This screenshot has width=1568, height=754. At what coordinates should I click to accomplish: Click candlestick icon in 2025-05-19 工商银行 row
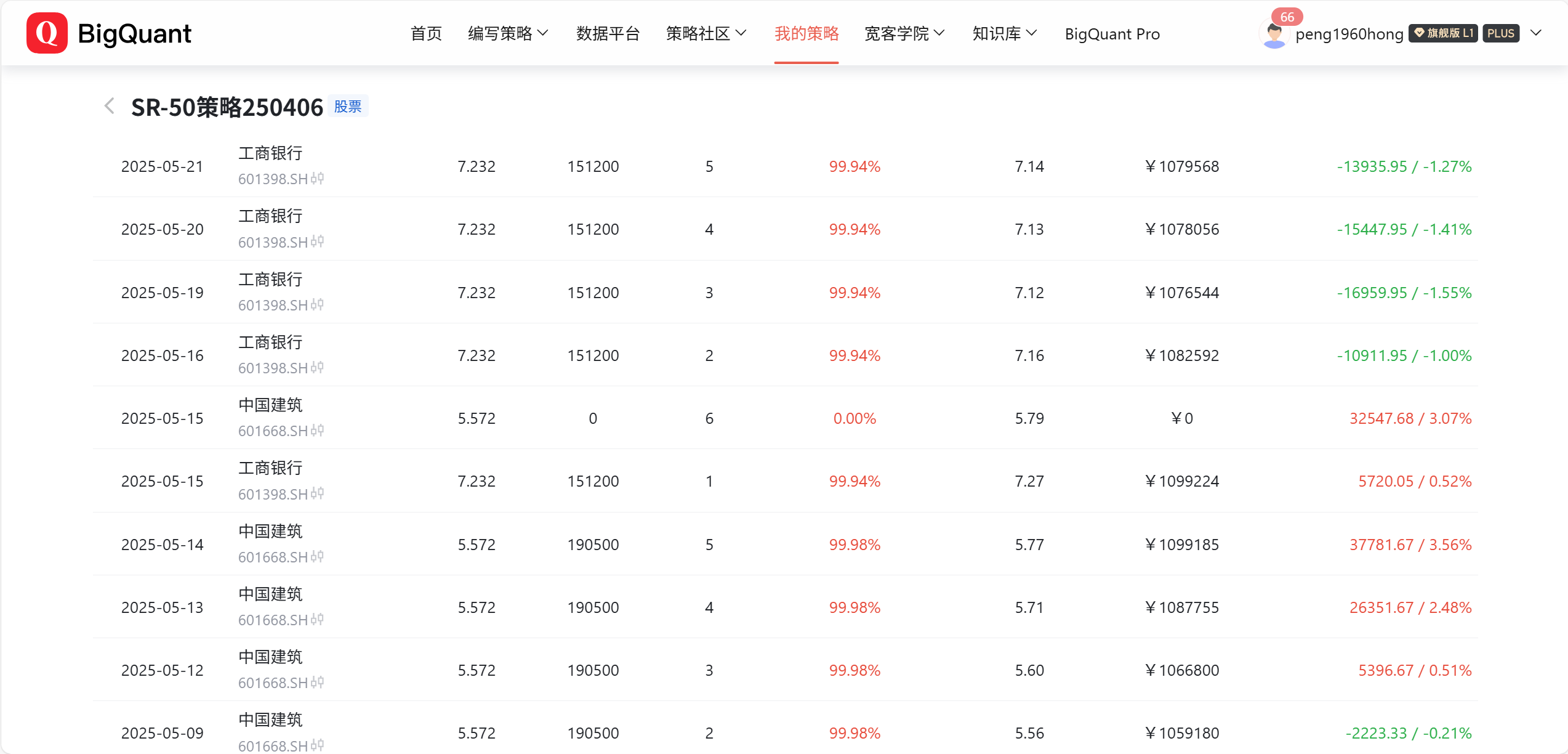(x=317, y=305)
